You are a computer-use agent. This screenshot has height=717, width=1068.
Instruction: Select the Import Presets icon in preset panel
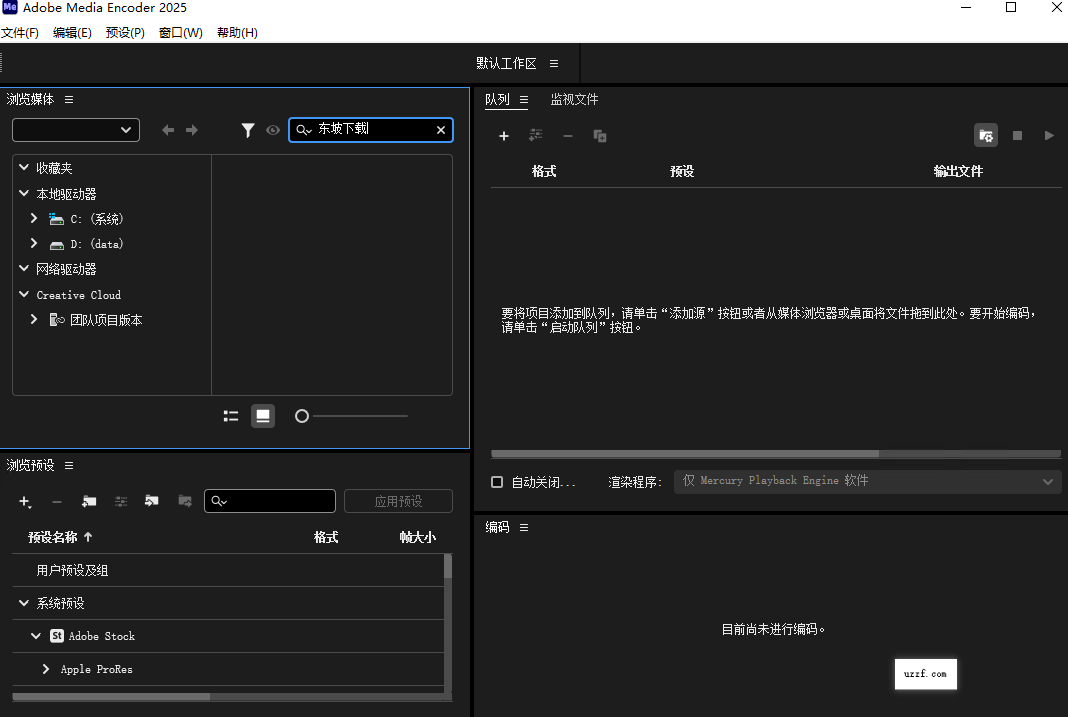[151, 501]
